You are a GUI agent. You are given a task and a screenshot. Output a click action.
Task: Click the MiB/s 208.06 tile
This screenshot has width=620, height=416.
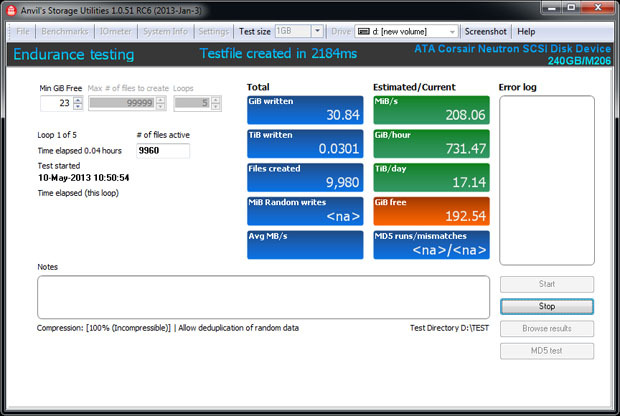click(431, 110)
